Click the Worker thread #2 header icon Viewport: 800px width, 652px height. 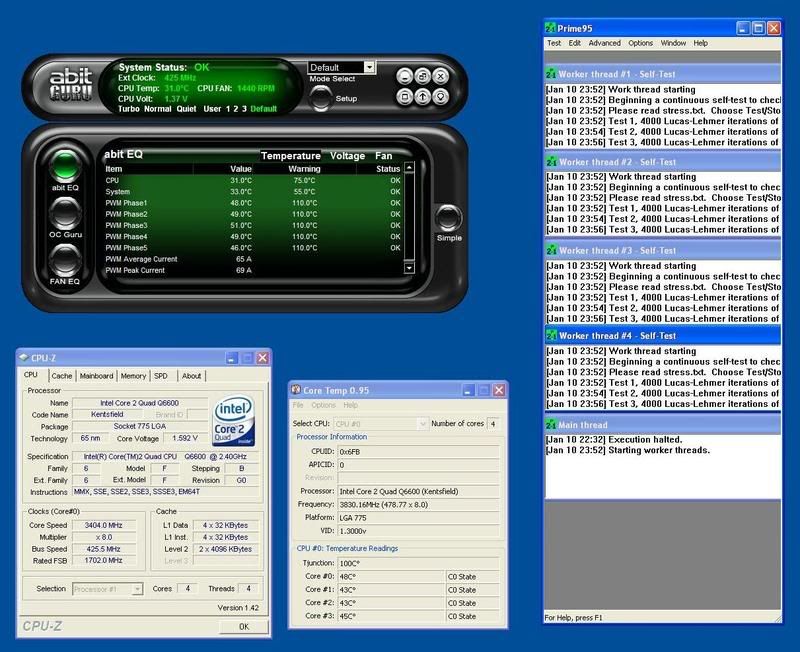coord(551,162)
